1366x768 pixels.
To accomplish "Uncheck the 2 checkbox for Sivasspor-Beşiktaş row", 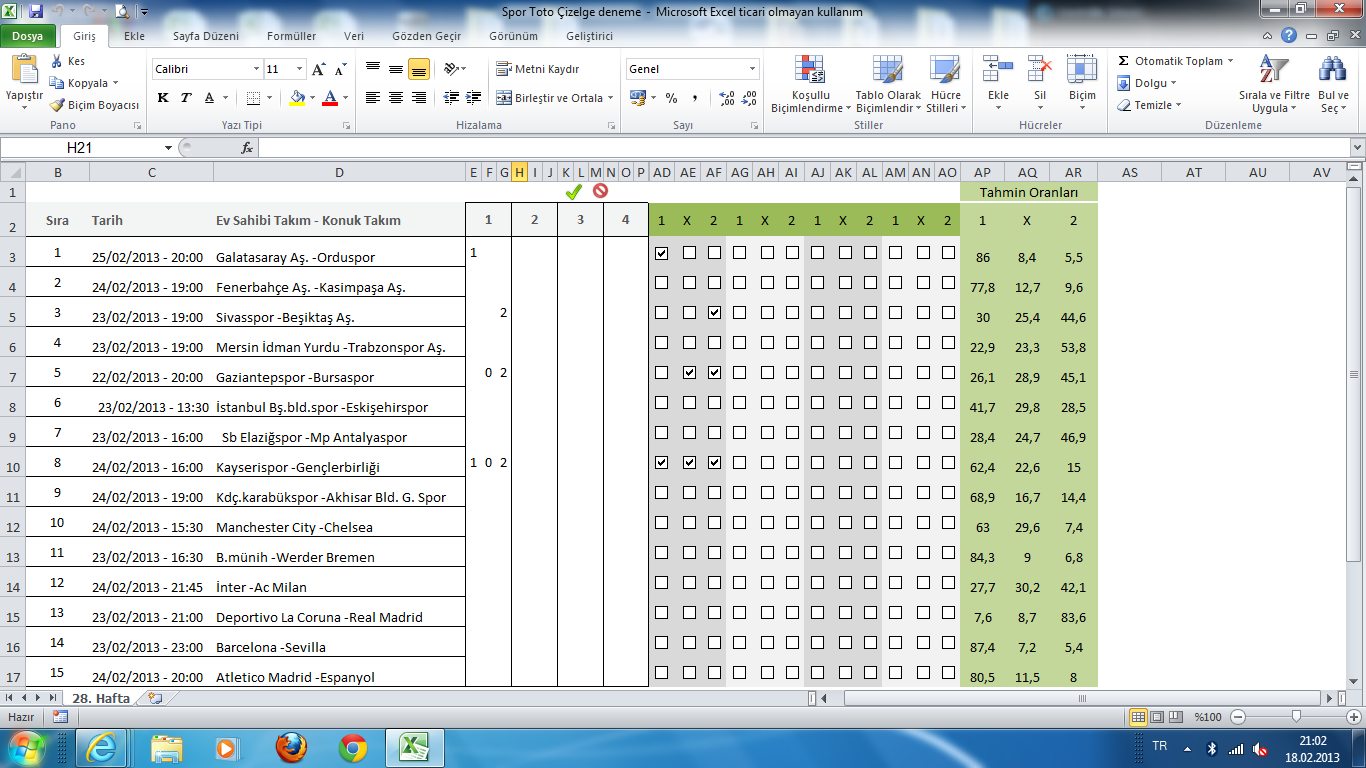I will 714,313.
